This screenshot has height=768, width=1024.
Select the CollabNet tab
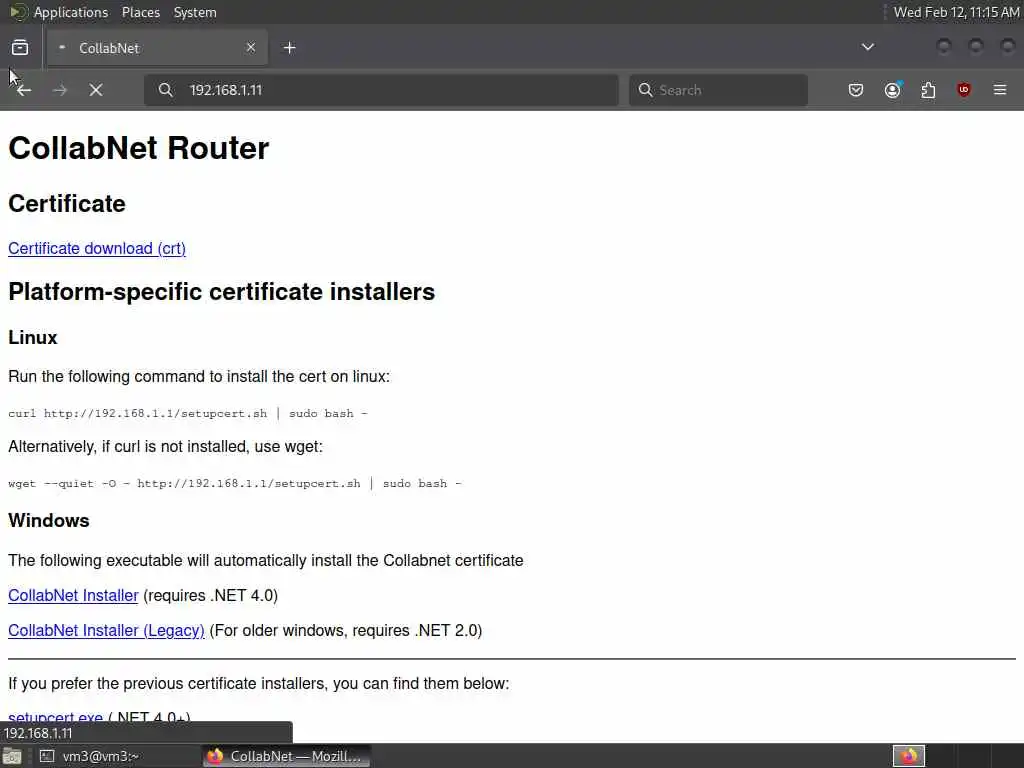pos(157,48)
